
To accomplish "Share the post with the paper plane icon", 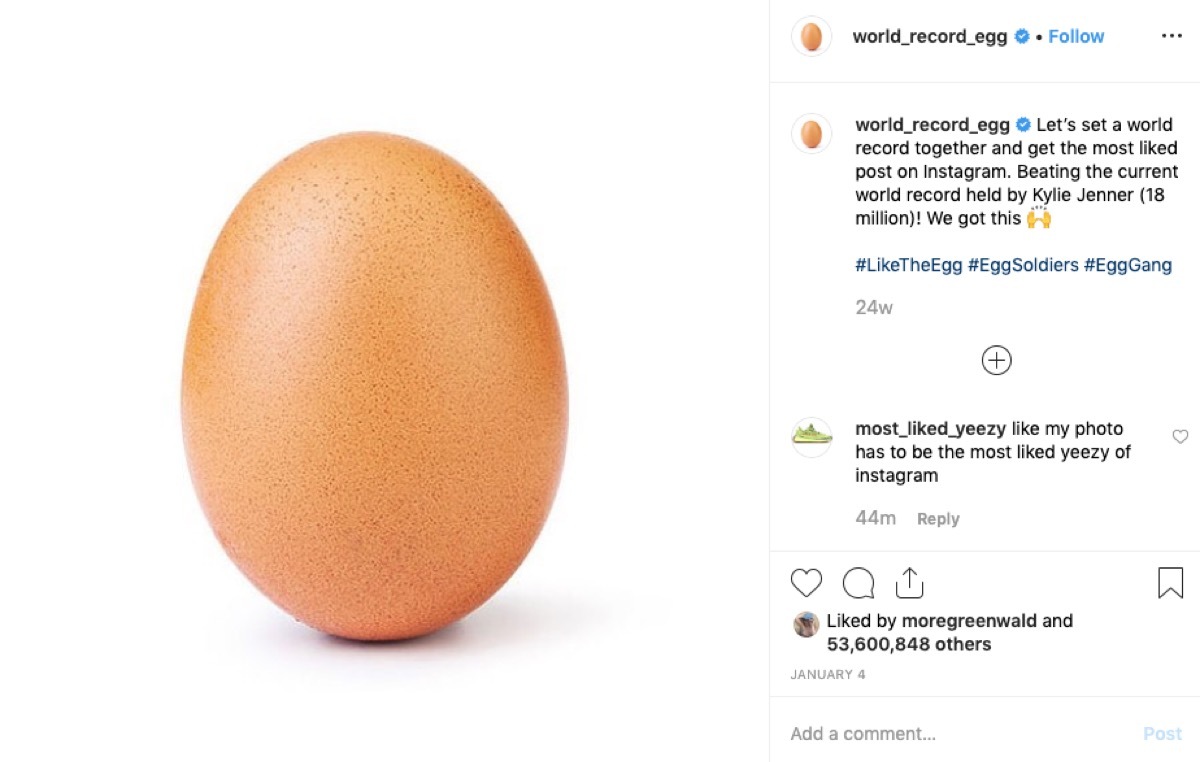I will tap(909, 581).
